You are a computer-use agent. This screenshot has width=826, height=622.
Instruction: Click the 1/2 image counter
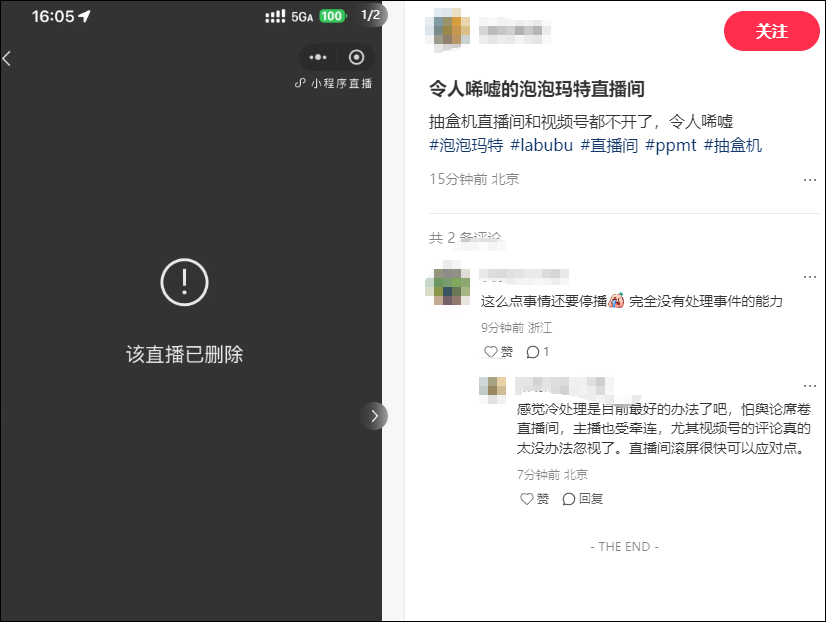[x=370, y=15]
